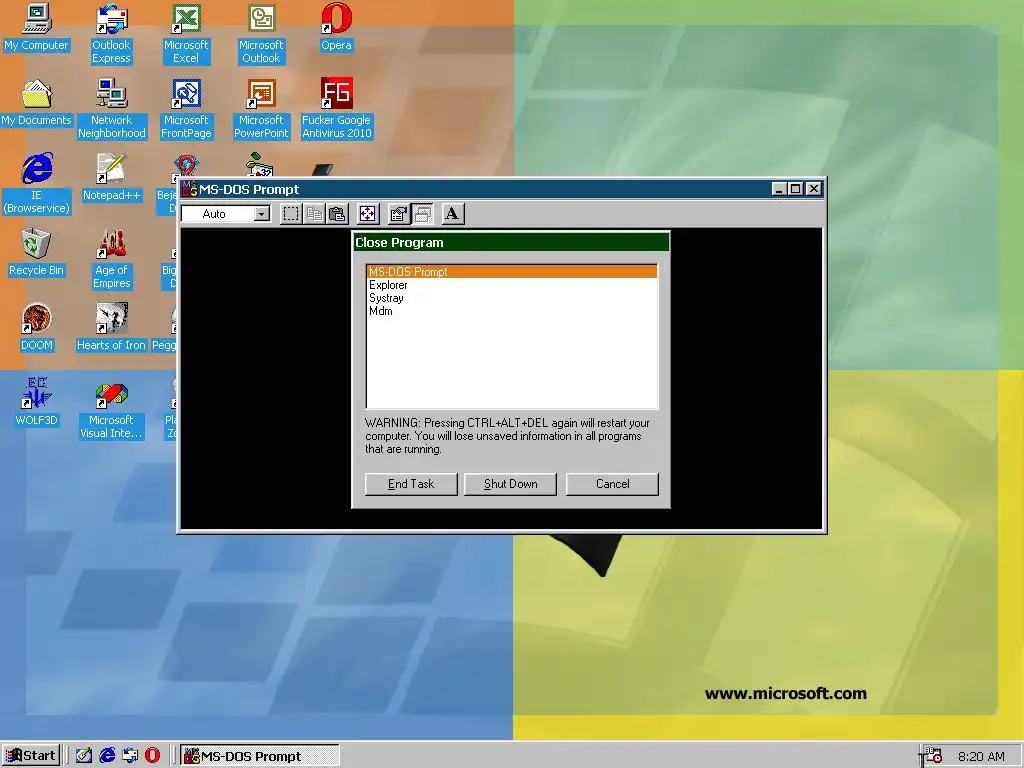Click MS-DOS Prompt taskbar button
The image size is (1024, 768).
[259, 756]
